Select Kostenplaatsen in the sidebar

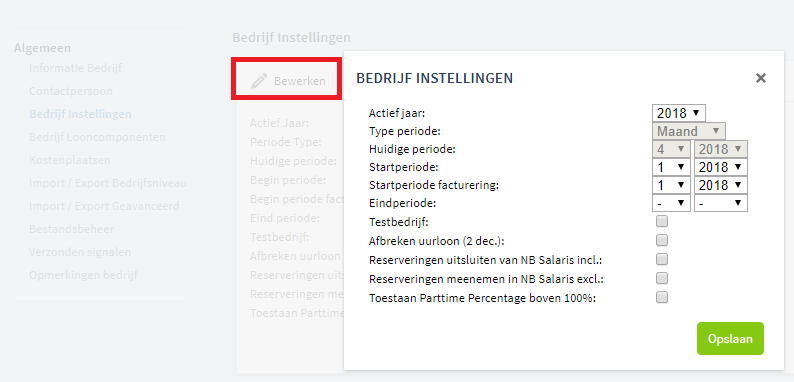tap(70, 160)
